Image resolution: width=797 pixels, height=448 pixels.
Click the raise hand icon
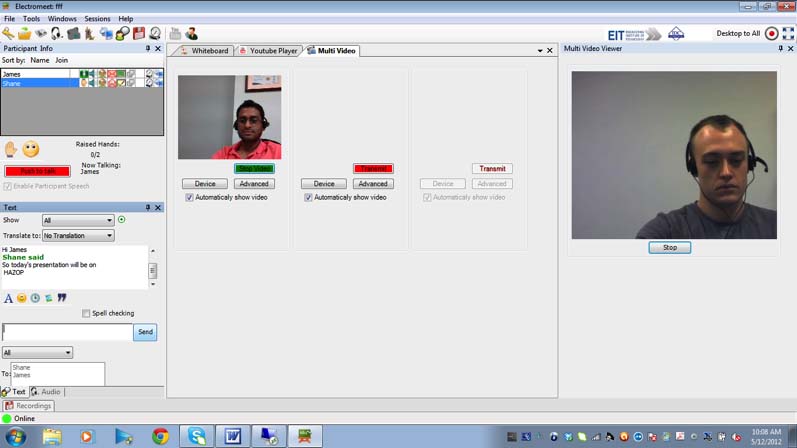(11, 149)
